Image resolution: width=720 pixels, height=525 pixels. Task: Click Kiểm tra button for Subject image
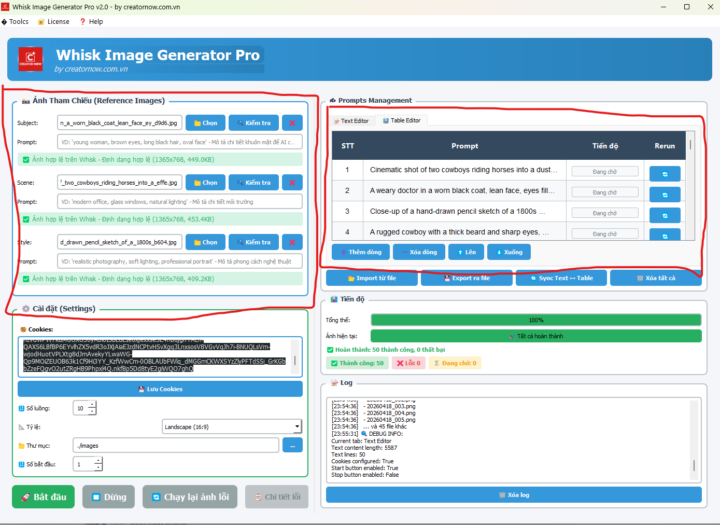[253, 123]
